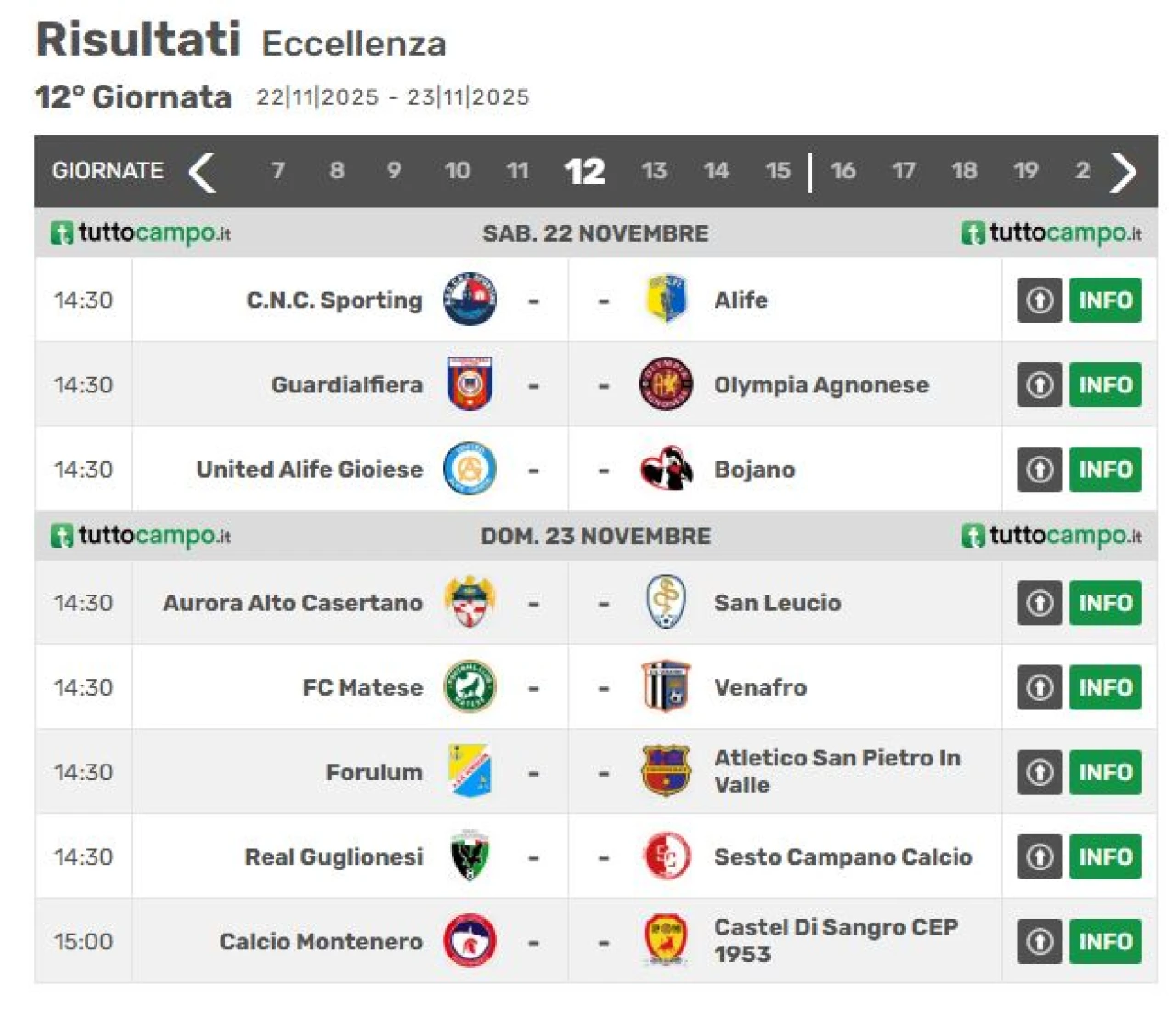Open INFO for C.N.C. Sporting vs Alife

point(1105,300)
